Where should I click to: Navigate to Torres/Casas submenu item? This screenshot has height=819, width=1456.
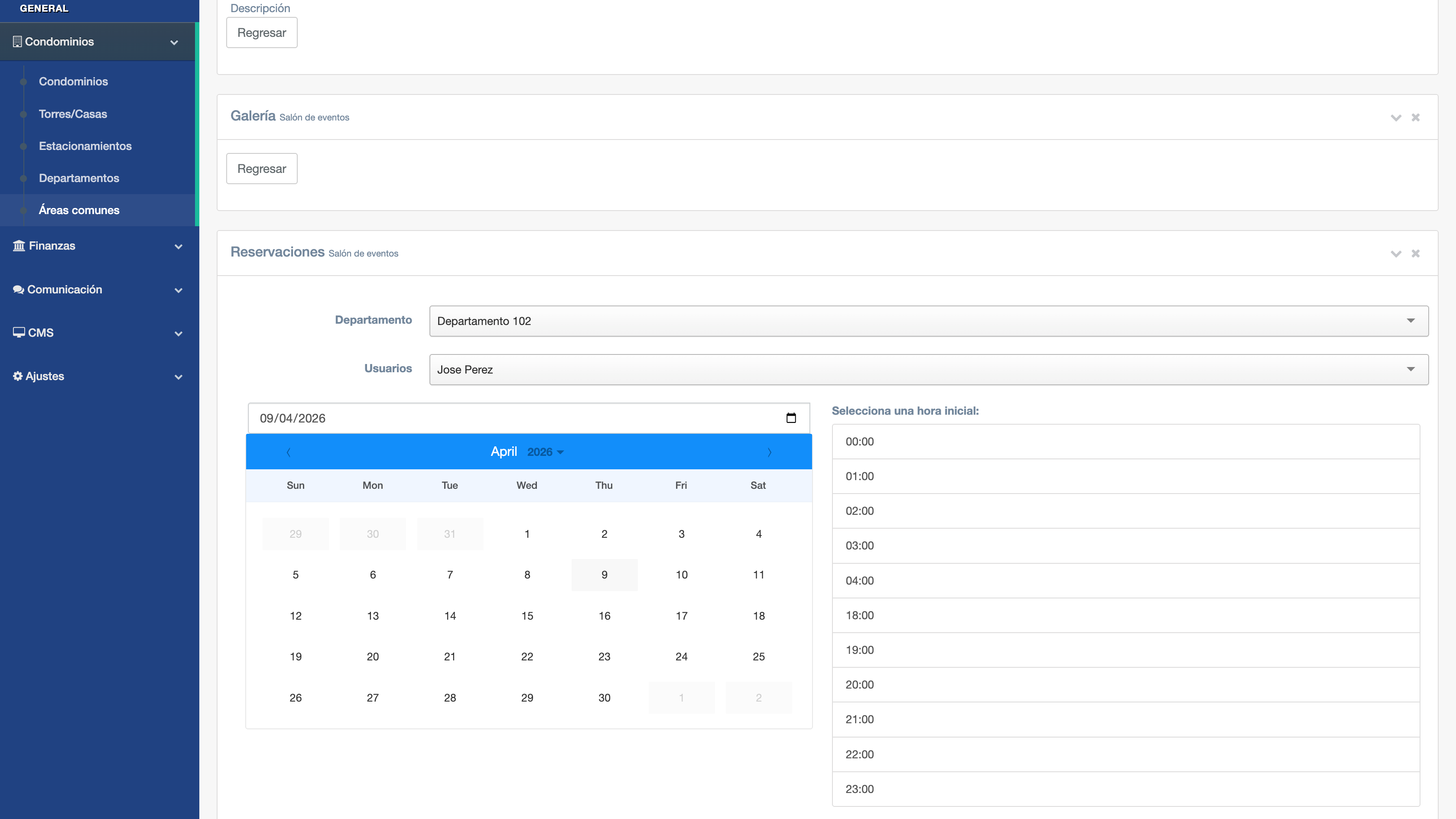click(x=73, y=114)
